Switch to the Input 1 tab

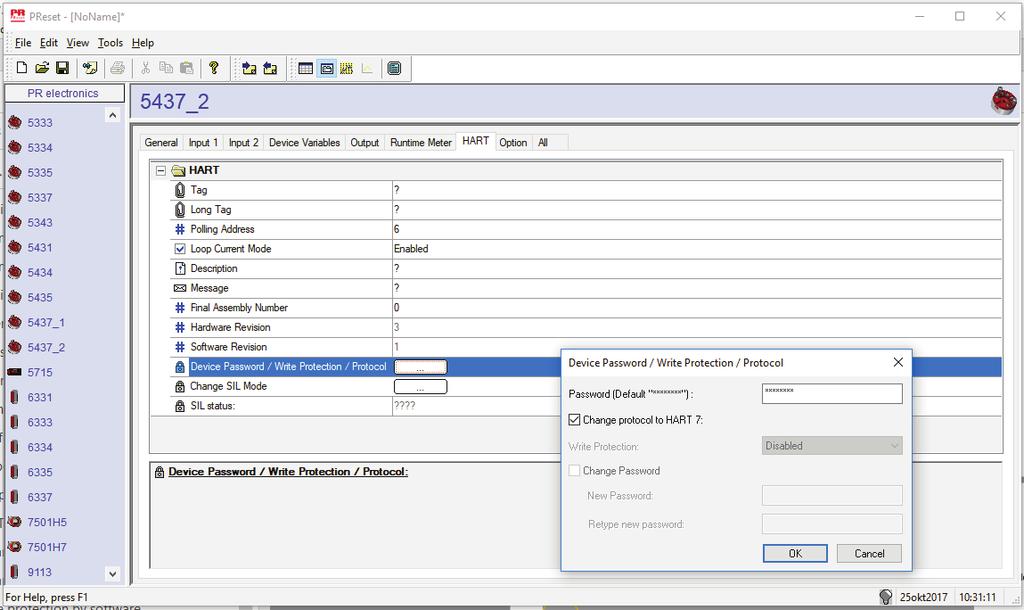coord(203,142)
